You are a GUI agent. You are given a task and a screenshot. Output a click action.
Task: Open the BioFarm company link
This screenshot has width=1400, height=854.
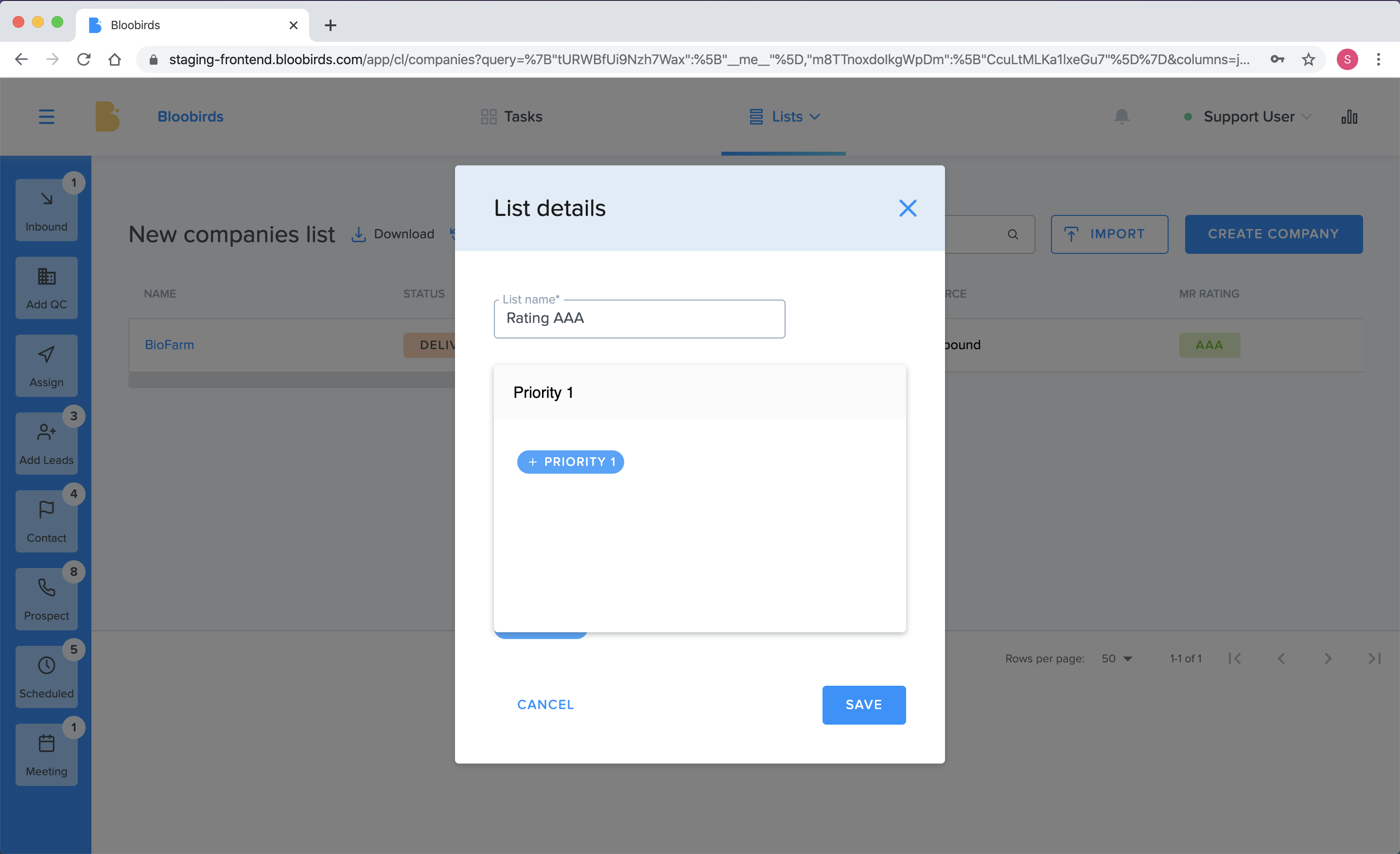(x=169, y=344)
